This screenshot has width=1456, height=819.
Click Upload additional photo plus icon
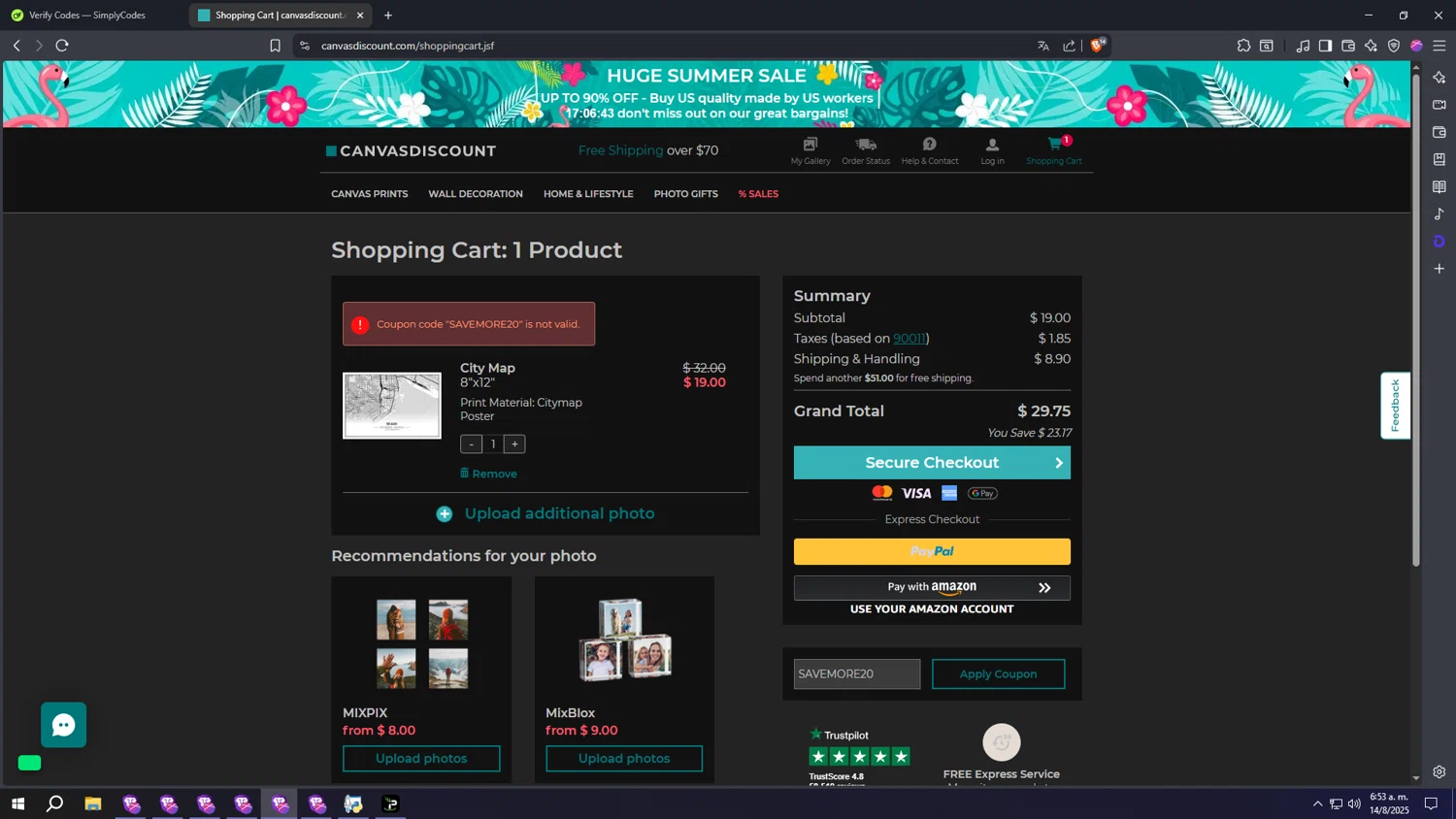(x=445, y=514)
